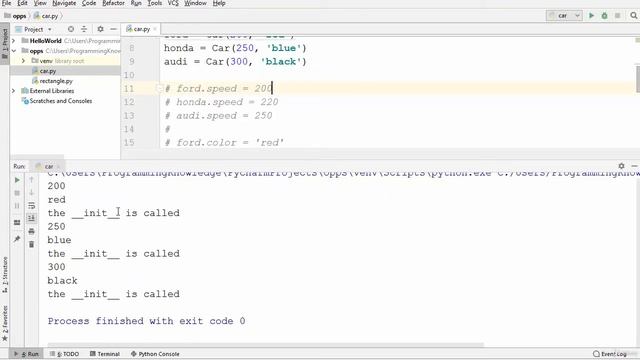Open the TODO tool window
This screenshot has width=640, height=360.
pos(64,354)
